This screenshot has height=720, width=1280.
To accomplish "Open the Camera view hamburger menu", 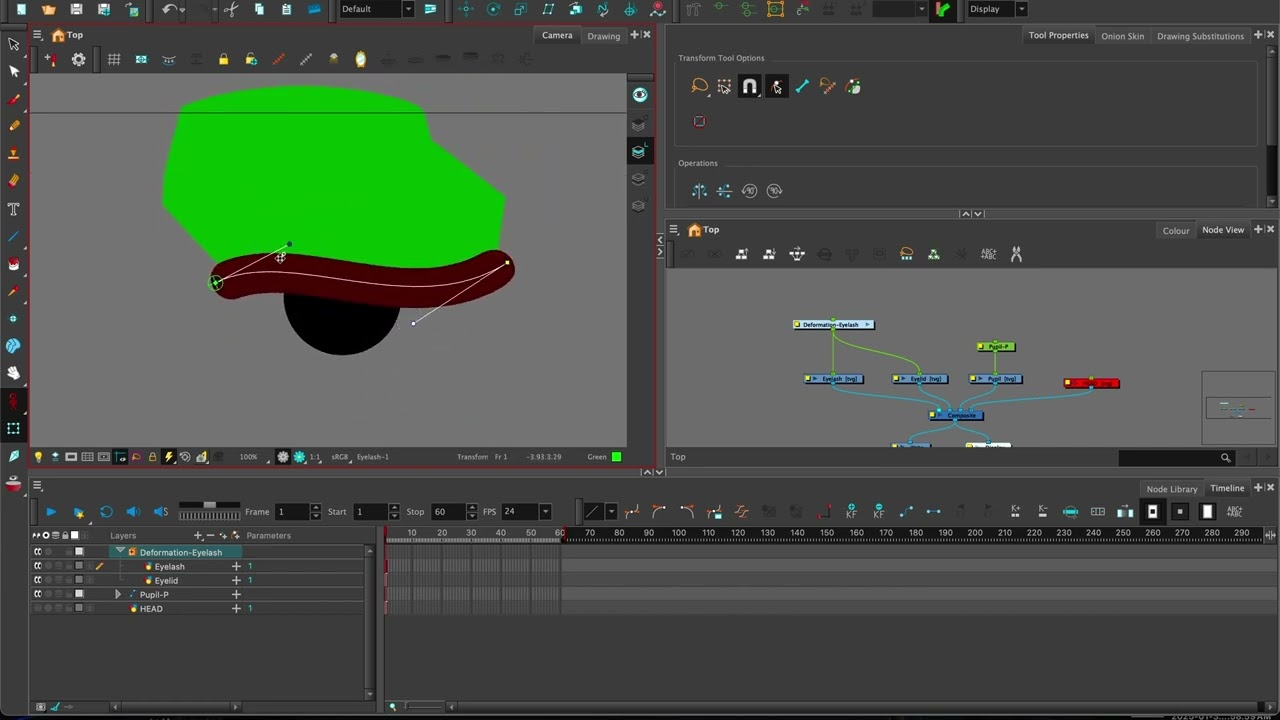I will pyautogui.click(x=37, y=35).
